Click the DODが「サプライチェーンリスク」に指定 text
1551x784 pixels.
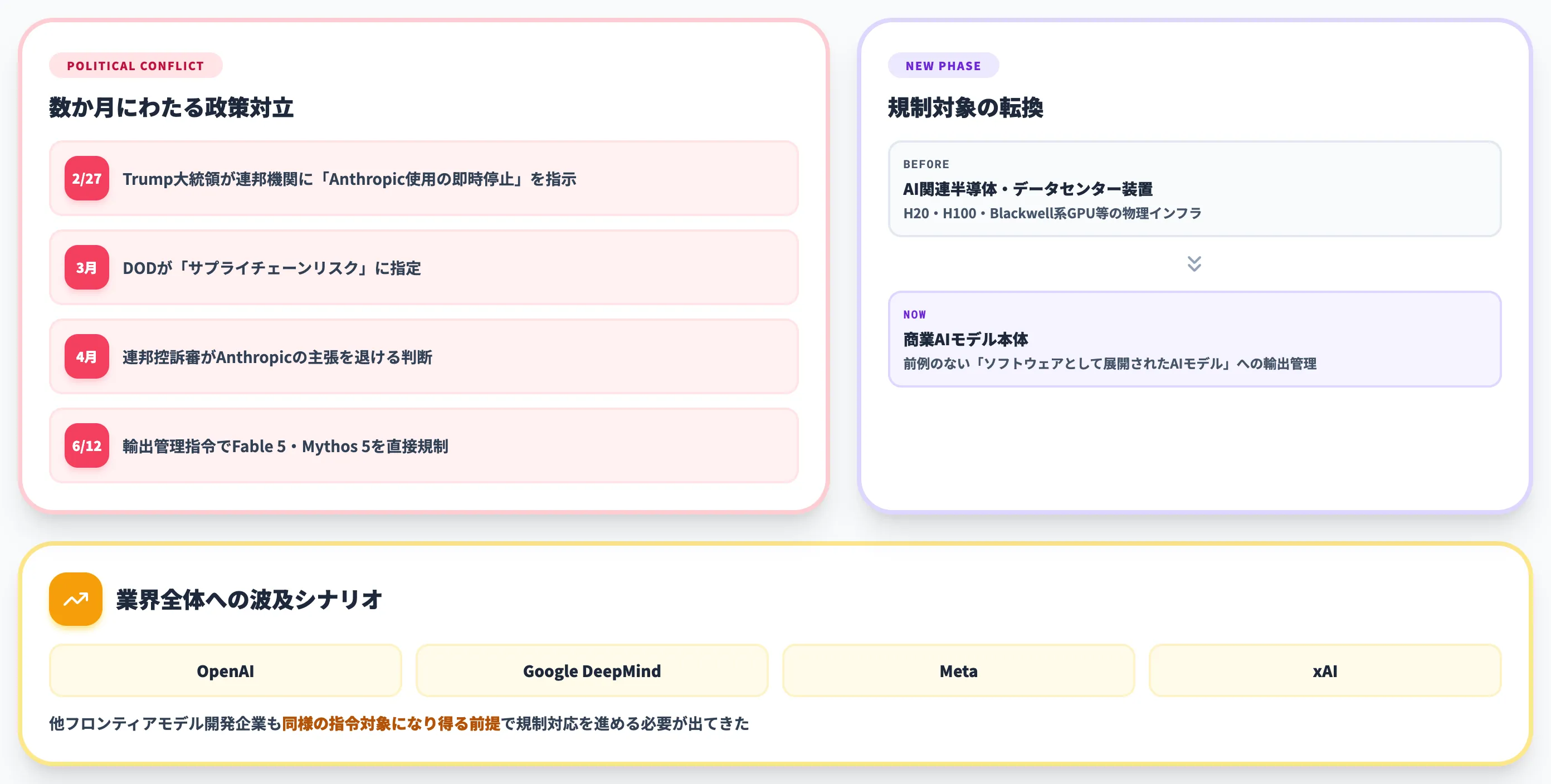tap(271, 268)
